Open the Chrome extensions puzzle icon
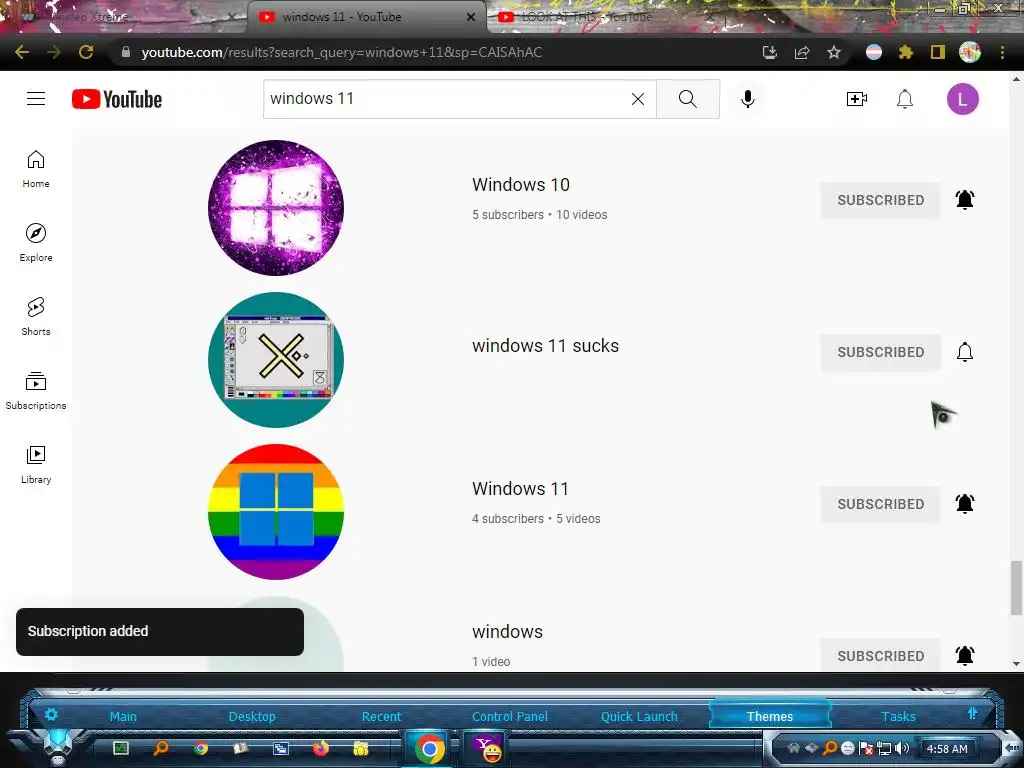The height and width of the screenshot is (768, 1024). tap(905, 52)
